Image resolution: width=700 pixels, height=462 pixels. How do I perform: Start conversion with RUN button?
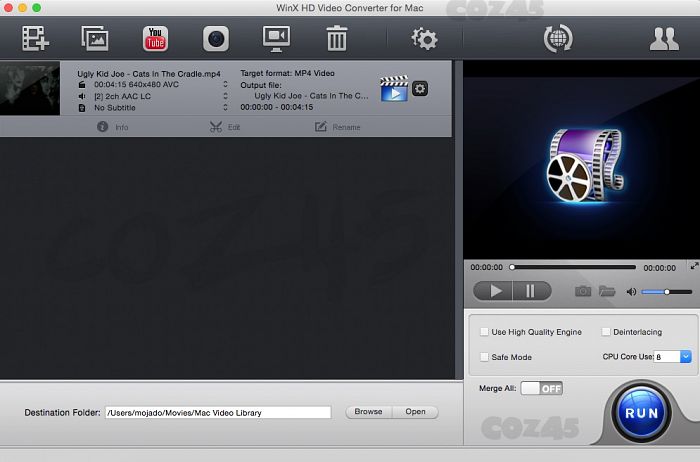[x=642, y=412]
